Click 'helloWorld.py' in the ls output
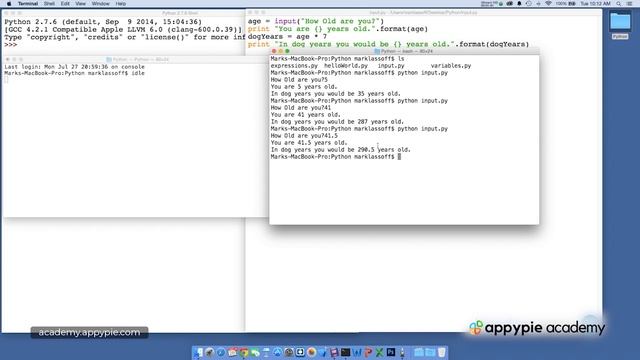Screen dimensions: 640x360 (x=346, y=66)
